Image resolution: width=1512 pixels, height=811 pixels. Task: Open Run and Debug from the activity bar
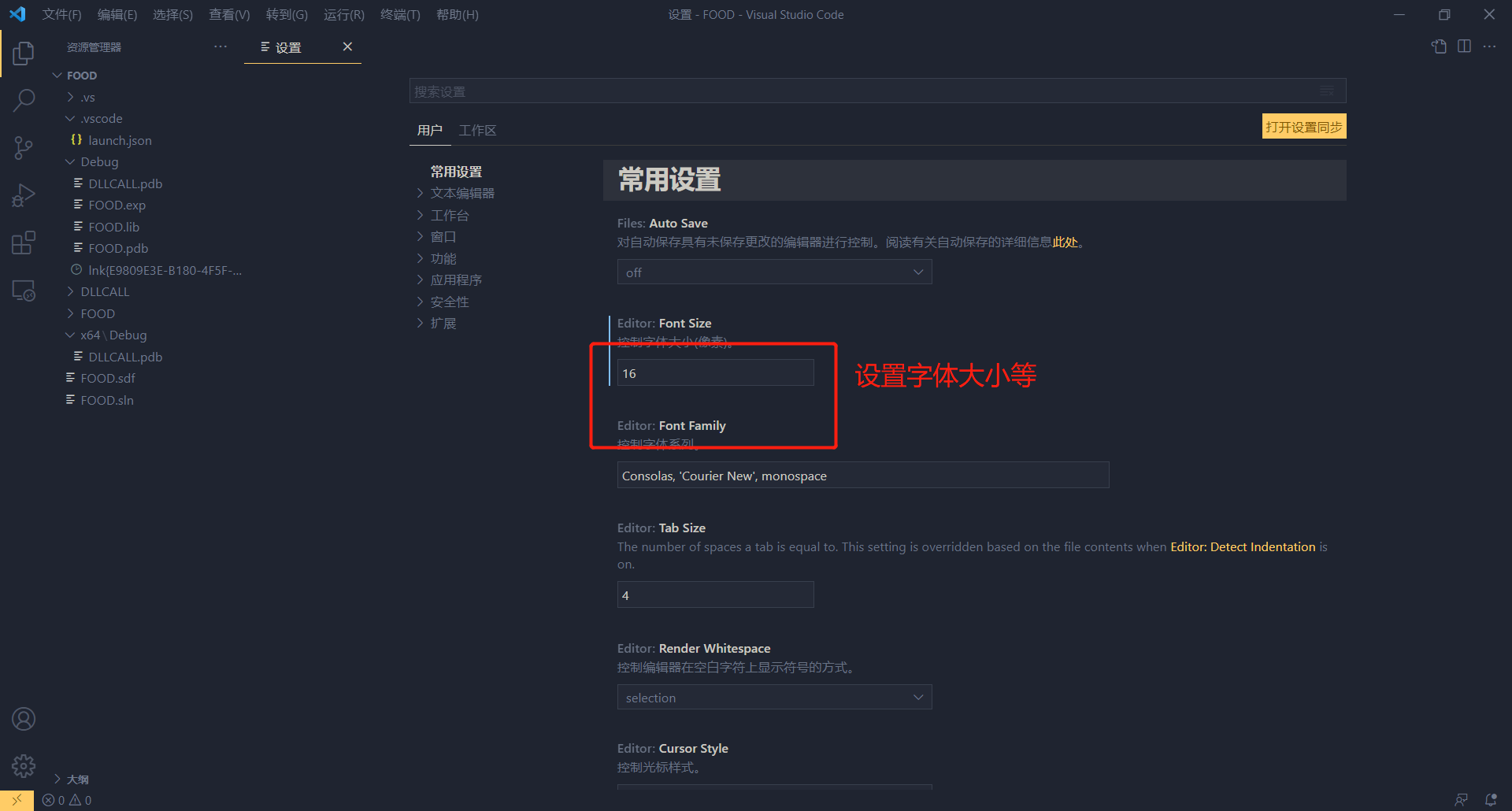click(23, 194)
